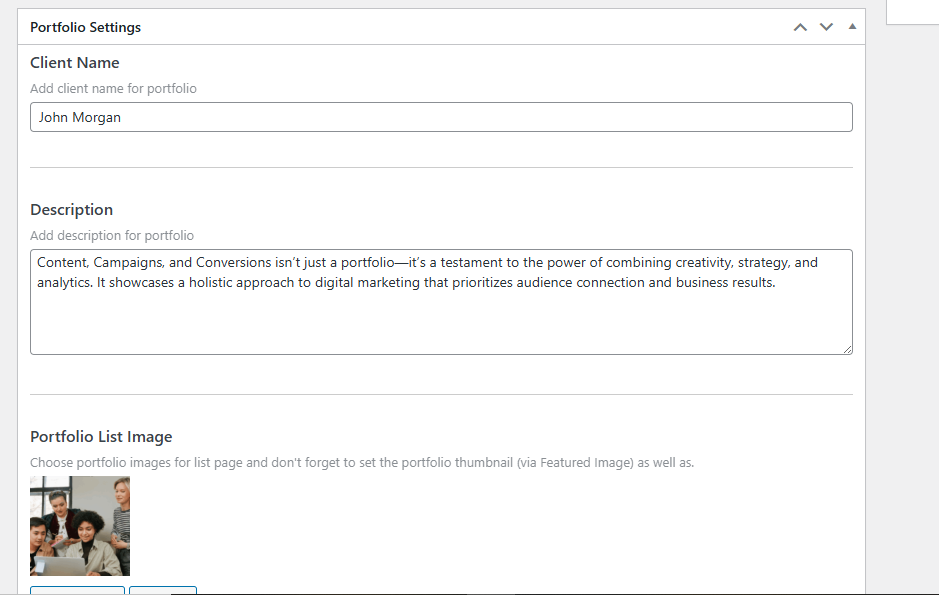Viewport: 939px width, 595px height.
Task: Focus the Client Name input field
Action: click(441, 117)
